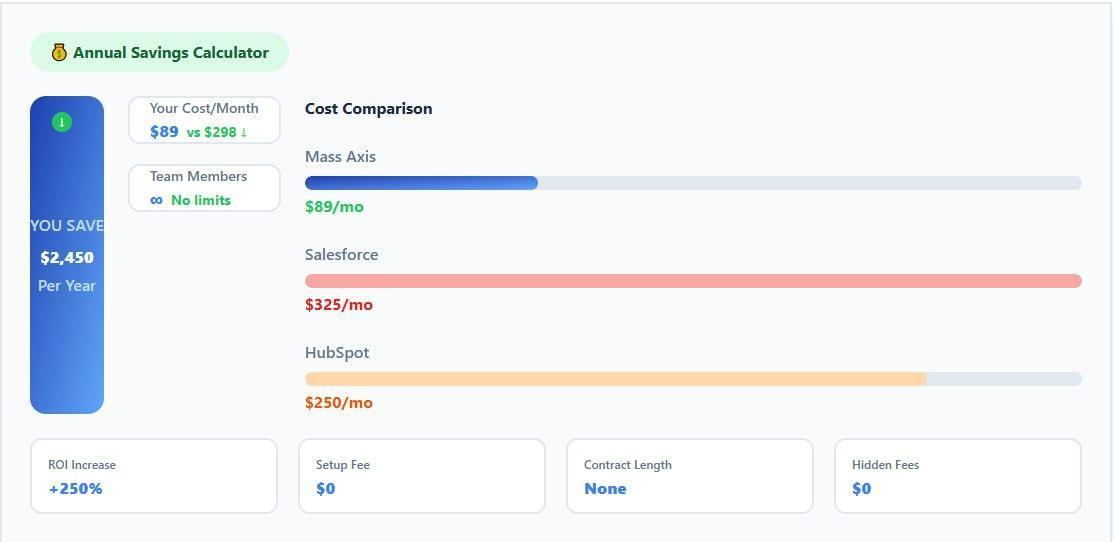Click the $325/mo Salesforce price

click(339, 305)
